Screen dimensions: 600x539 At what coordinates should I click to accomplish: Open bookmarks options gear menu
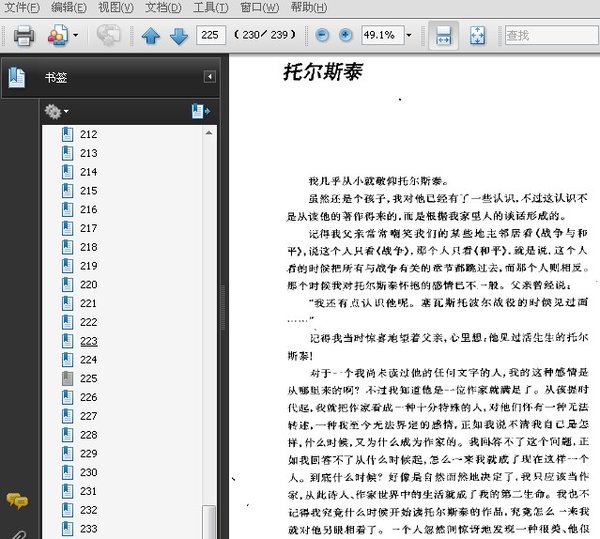click(x=56, y=111)
